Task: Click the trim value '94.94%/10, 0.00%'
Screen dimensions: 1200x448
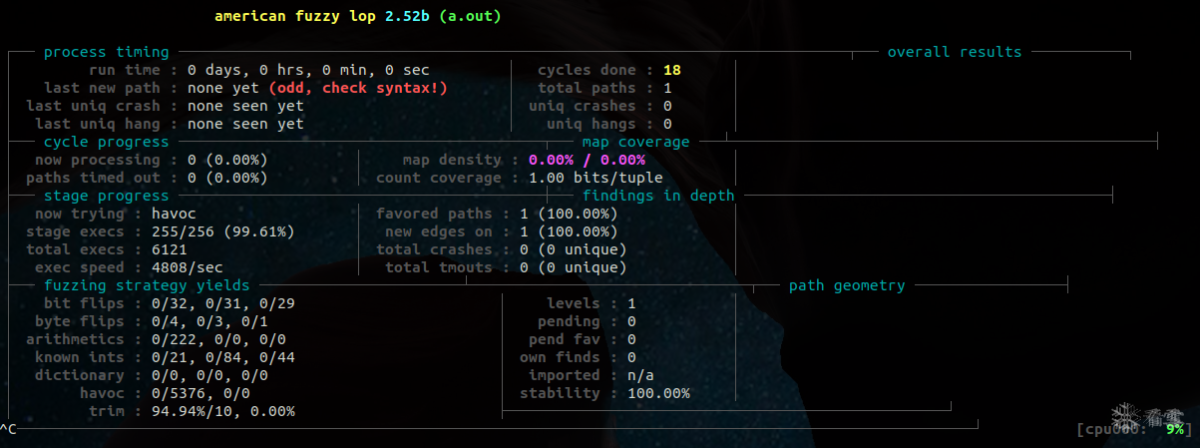Action: tap(223, 412)
